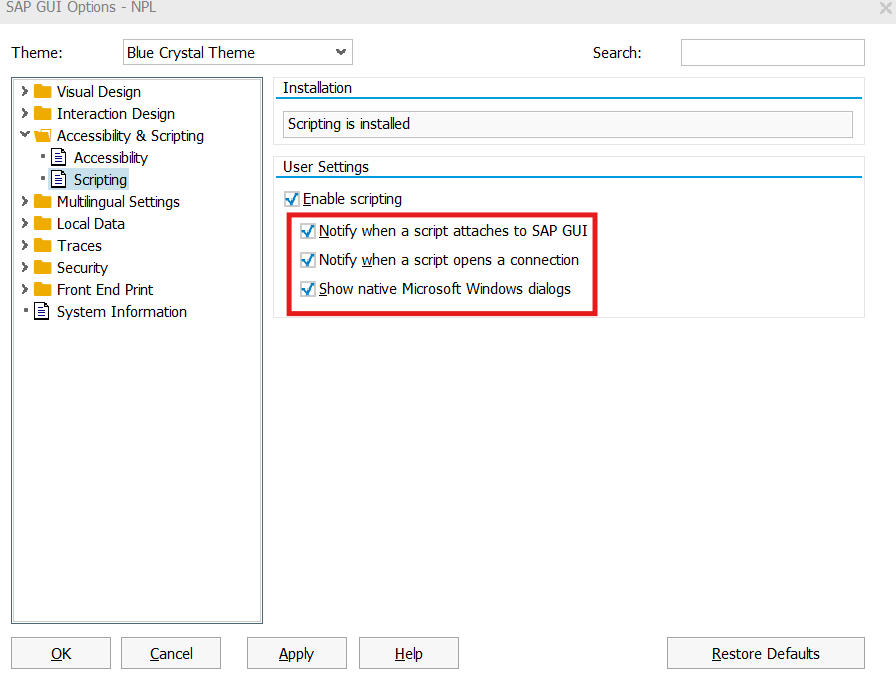The width and height of the screenshot is (896, 692).
Task: Uncheck Notify when a script opens a connection
Action: coord(307,260)
